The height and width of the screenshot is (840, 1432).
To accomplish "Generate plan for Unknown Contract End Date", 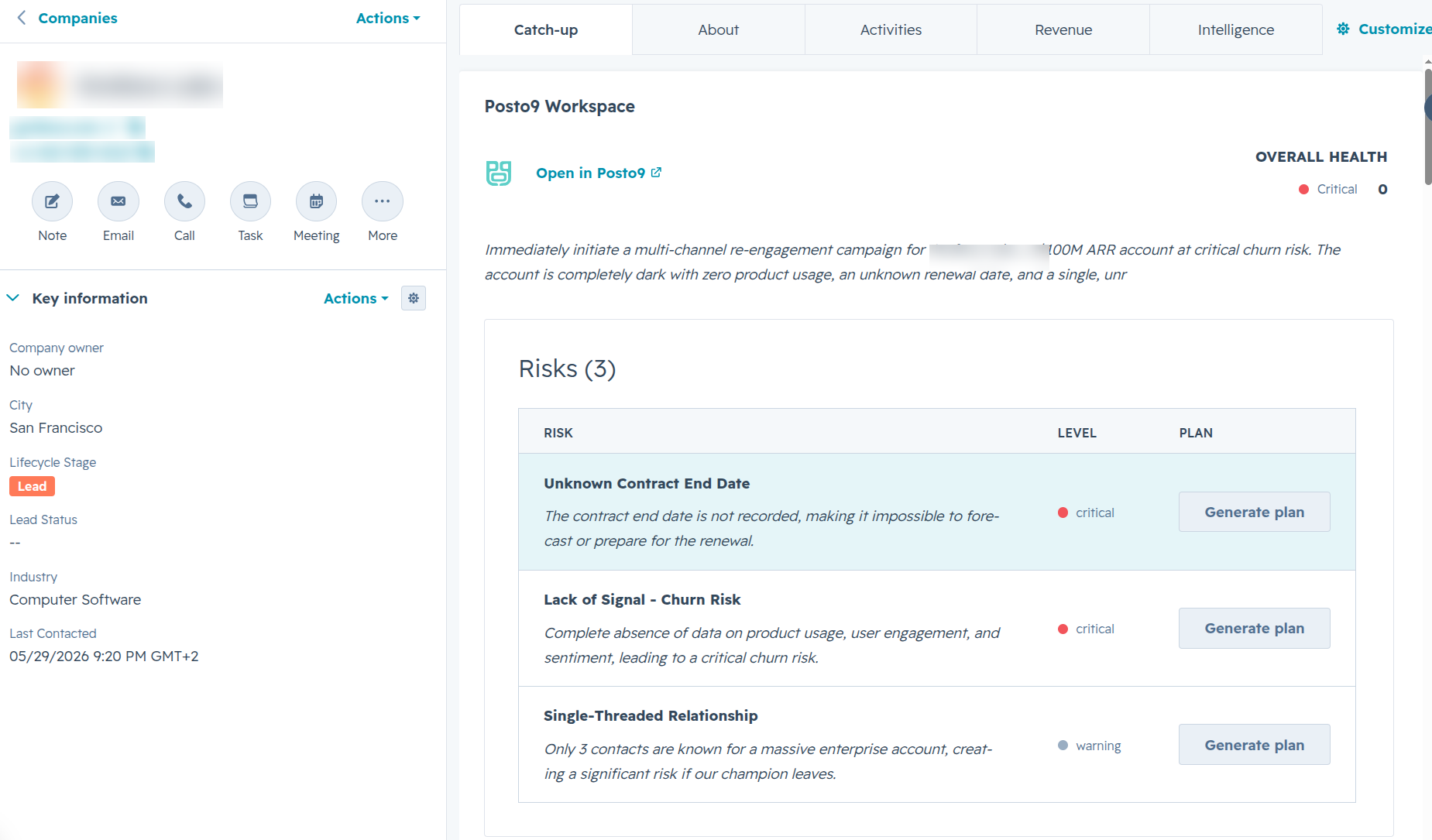I will [x=1255, y=512].
